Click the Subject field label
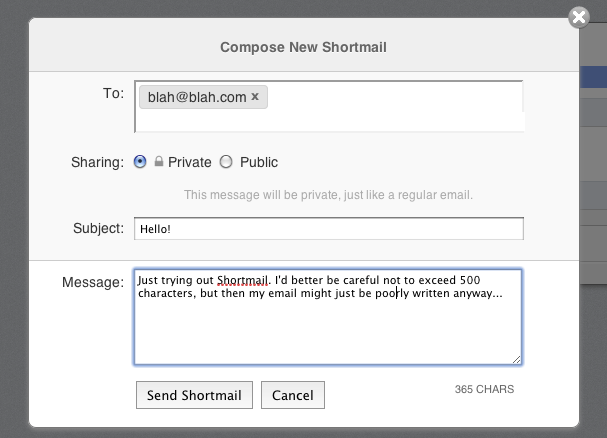This screenshot has height=438, width=607. (98, 228)
